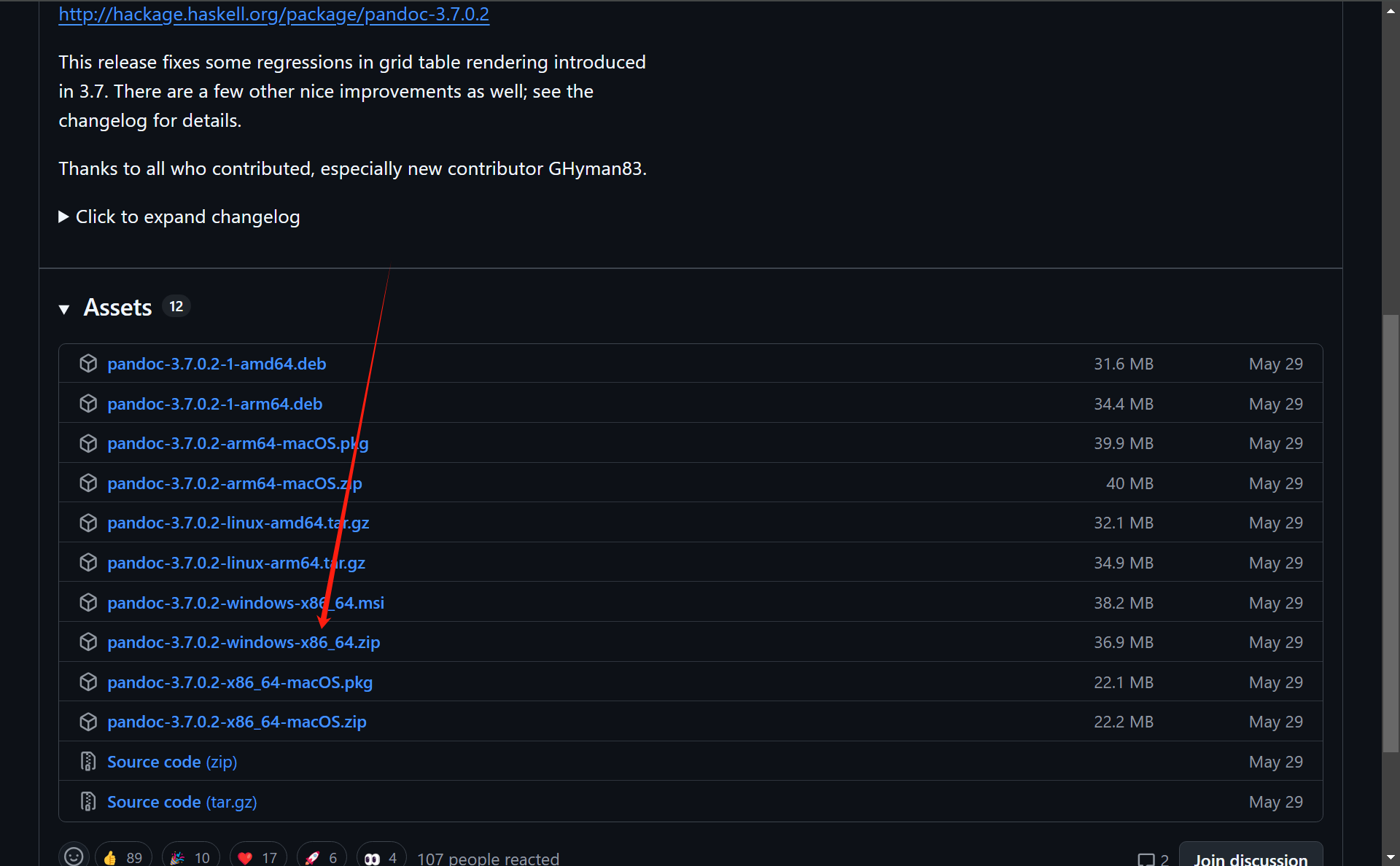Click the '40 MB' size of arm64-macOS.zip
The height and width of the screenshot is (866, 1400).
click(x=1130, y=483)
